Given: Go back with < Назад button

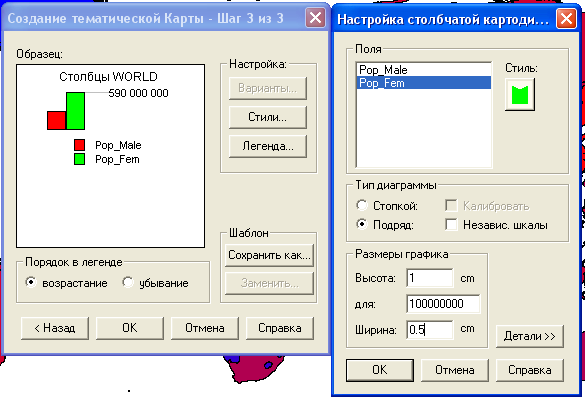Looking at the screenshot, I should [x=55, y=328].
